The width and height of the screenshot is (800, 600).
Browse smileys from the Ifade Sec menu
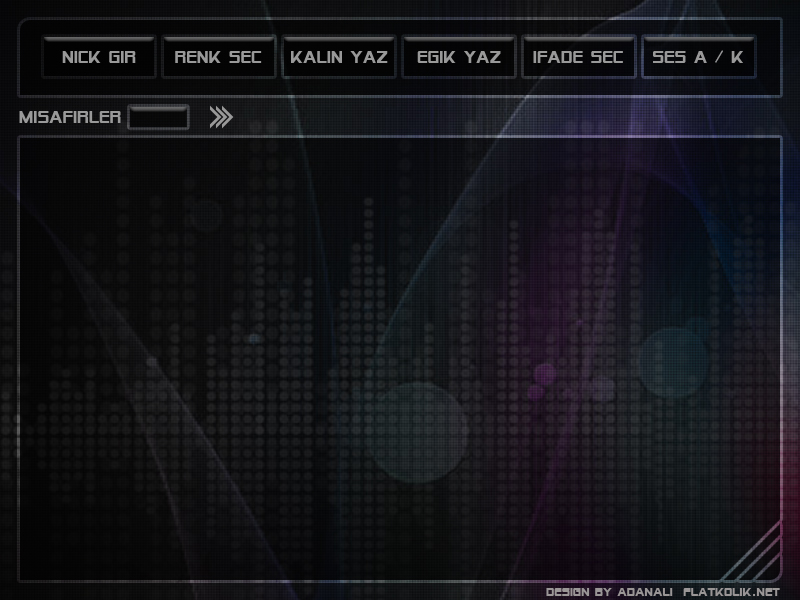click(x=579, y=57)
